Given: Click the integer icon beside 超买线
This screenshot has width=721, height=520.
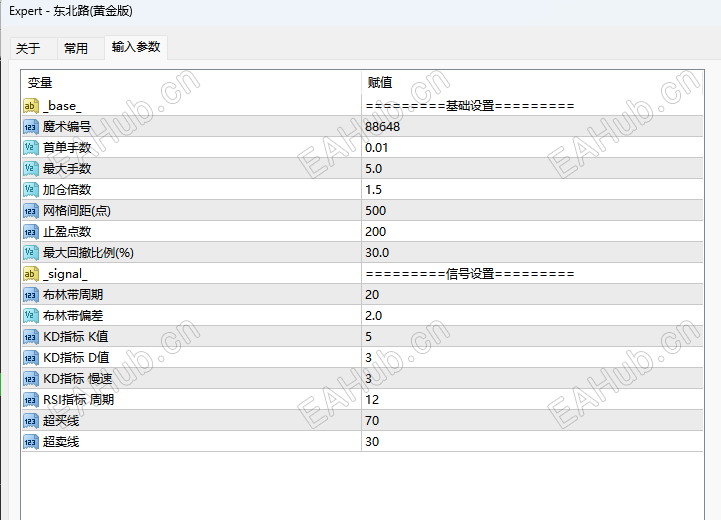Looking at the screenshot, I should click(31, 421).
